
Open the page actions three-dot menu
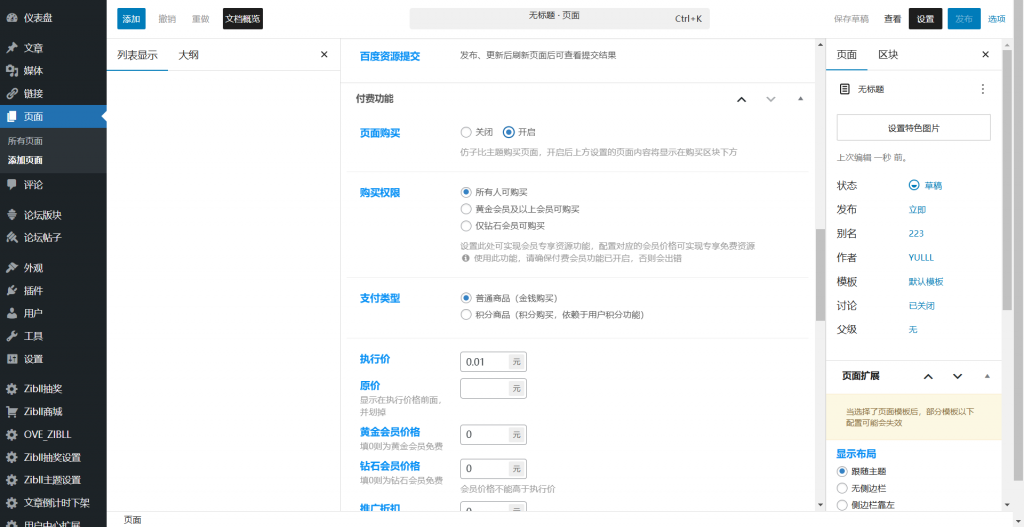[983, 89]
